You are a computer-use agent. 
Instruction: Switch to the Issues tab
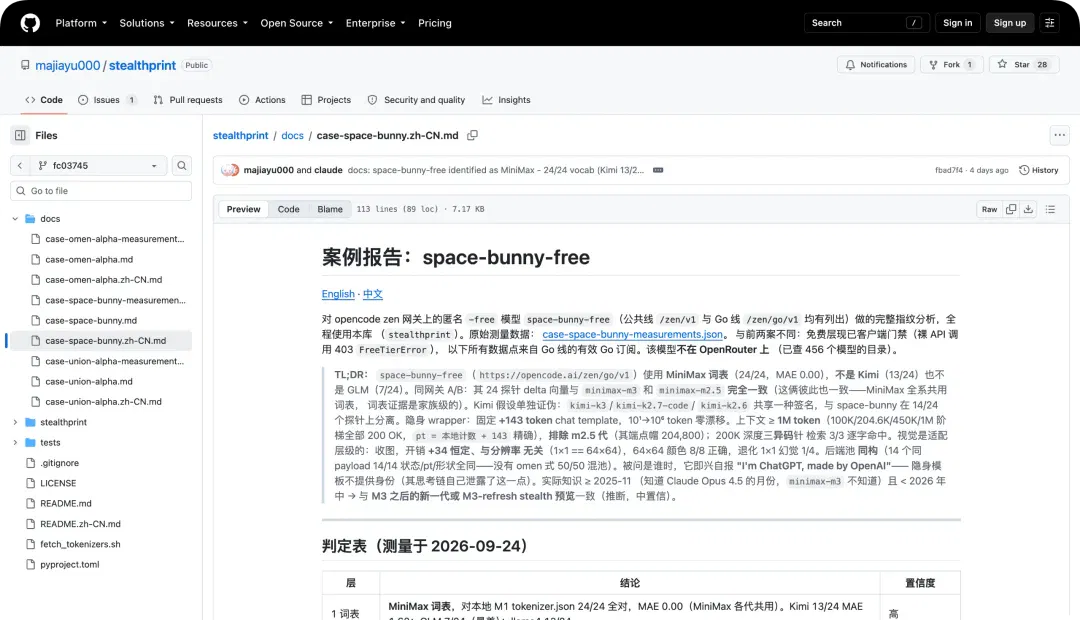point(107,100)
